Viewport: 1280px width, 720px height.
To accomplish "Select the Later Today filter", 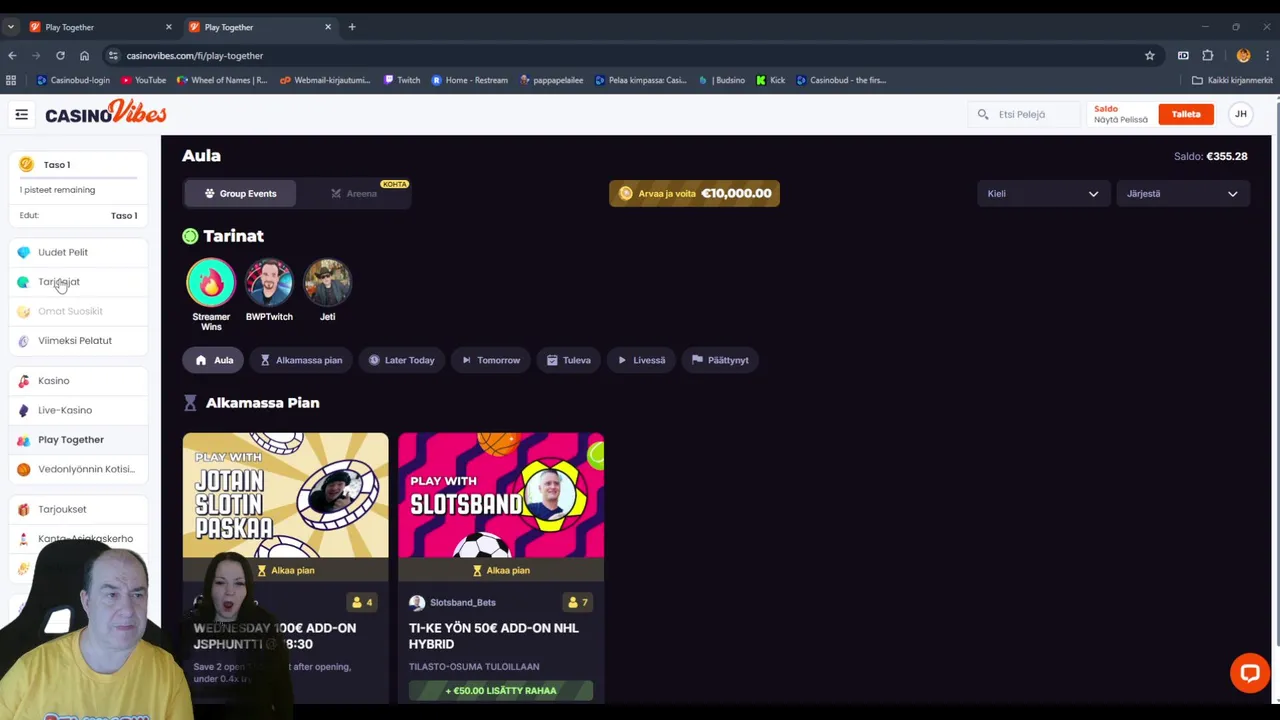I will (x=401, y=360).
